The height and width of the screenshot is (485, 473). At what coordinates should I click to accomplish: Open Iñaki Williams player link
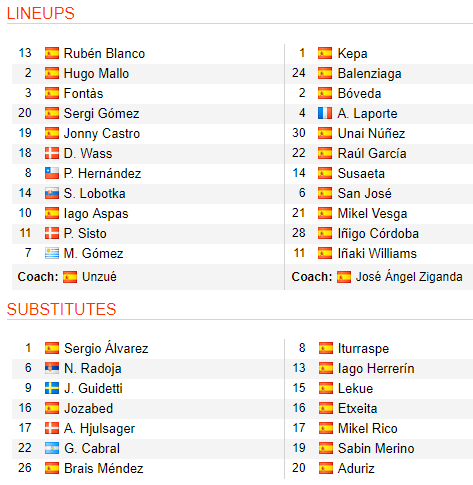pyautogui.click(x=377, y=253)
